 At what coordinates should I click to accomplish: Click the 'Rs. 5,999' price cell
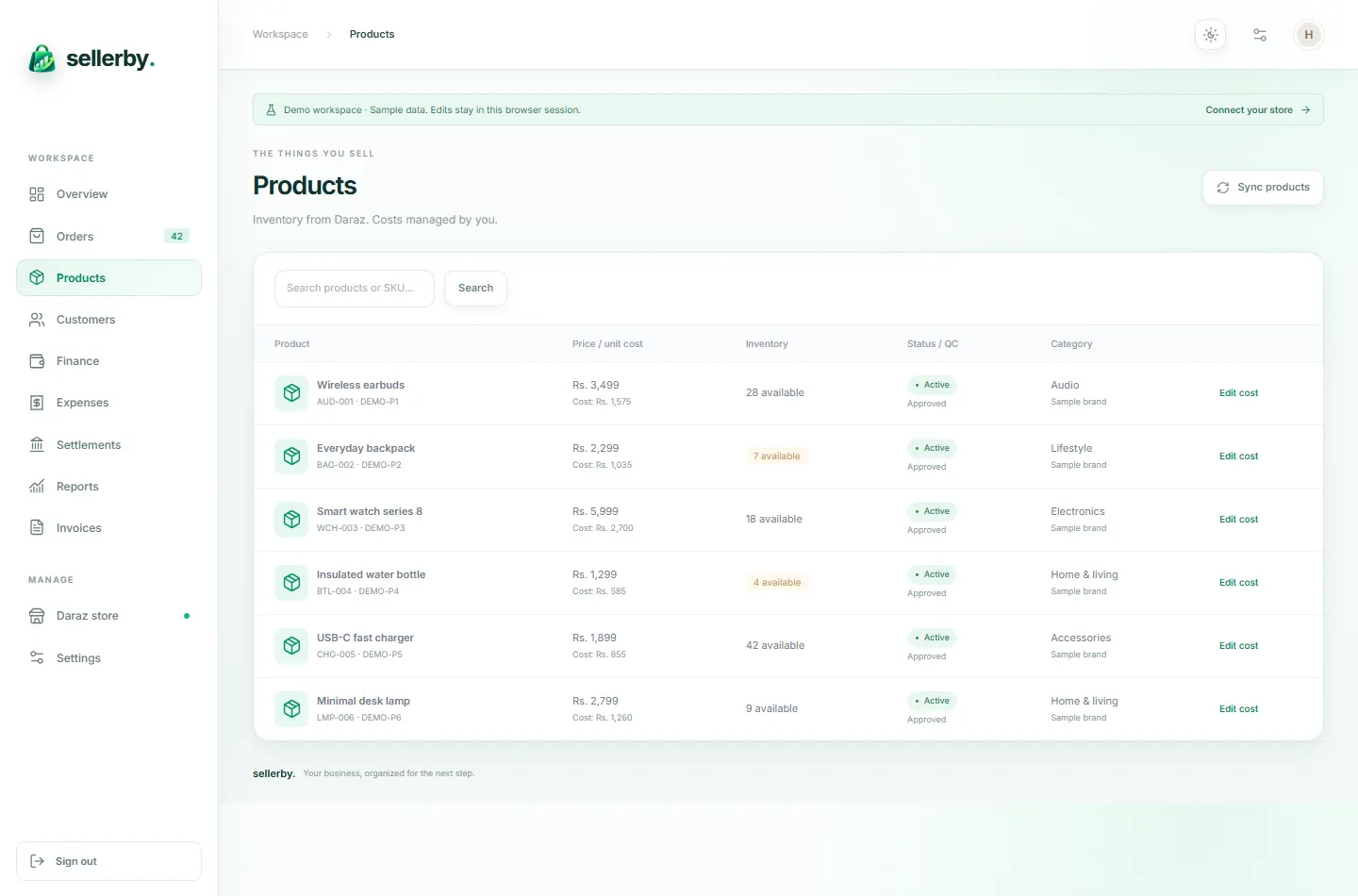click(x=596, y=511)
